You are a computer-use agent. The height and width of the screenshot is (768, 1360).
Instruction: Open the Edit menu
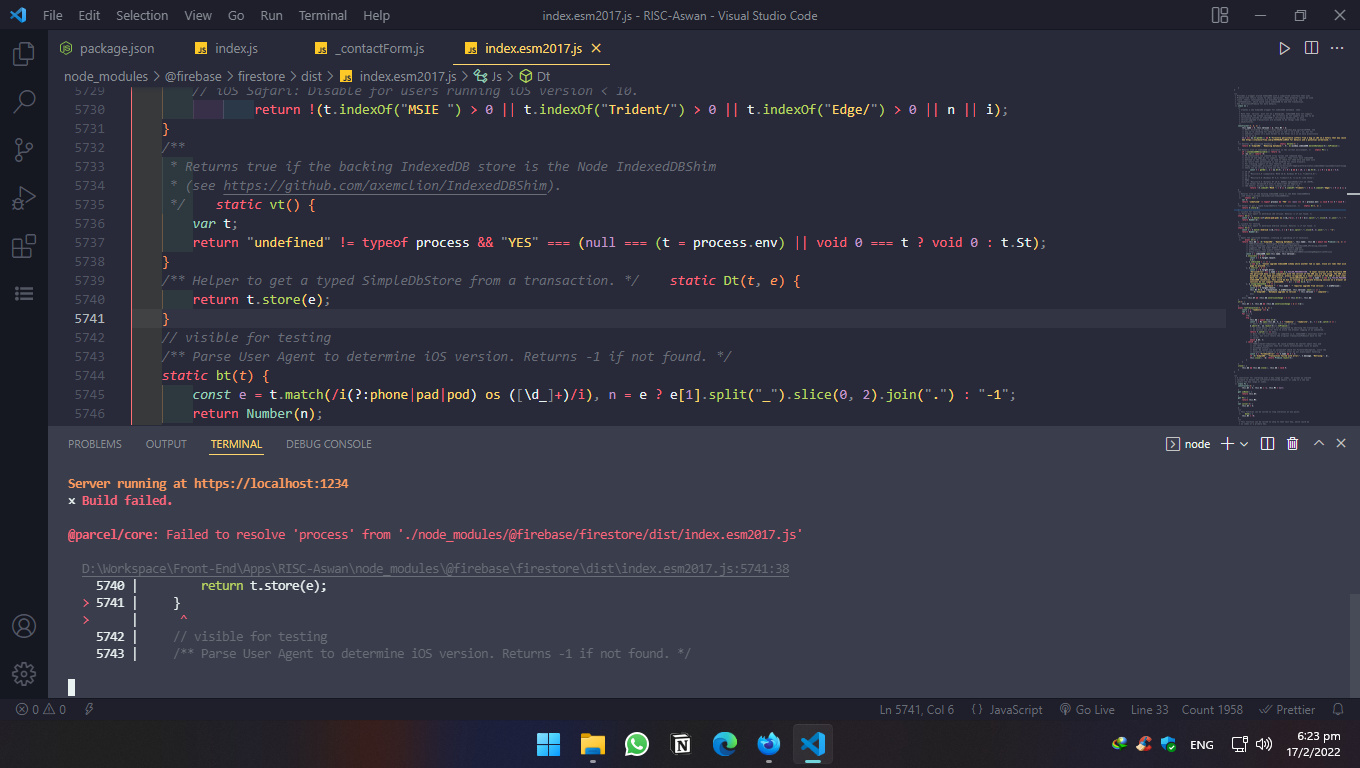click(89, 15)
